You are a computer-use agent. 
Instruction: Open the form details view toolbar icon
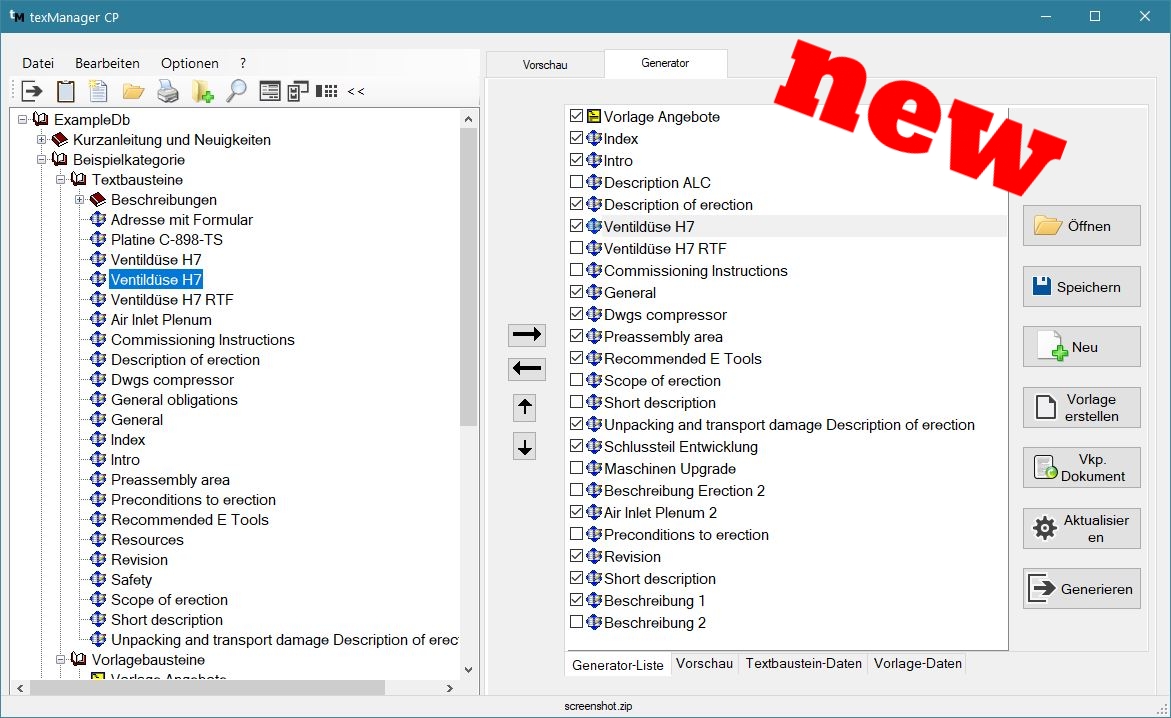(269, 90)
